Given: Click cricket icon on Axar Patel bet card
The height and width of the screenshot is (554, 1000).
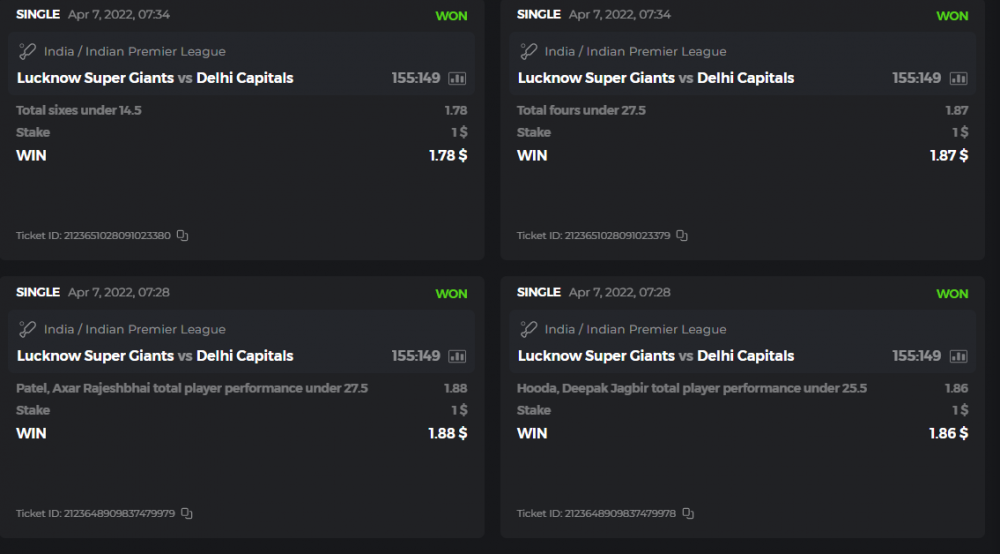Looking at the screenshot, I should pos(27,329).
